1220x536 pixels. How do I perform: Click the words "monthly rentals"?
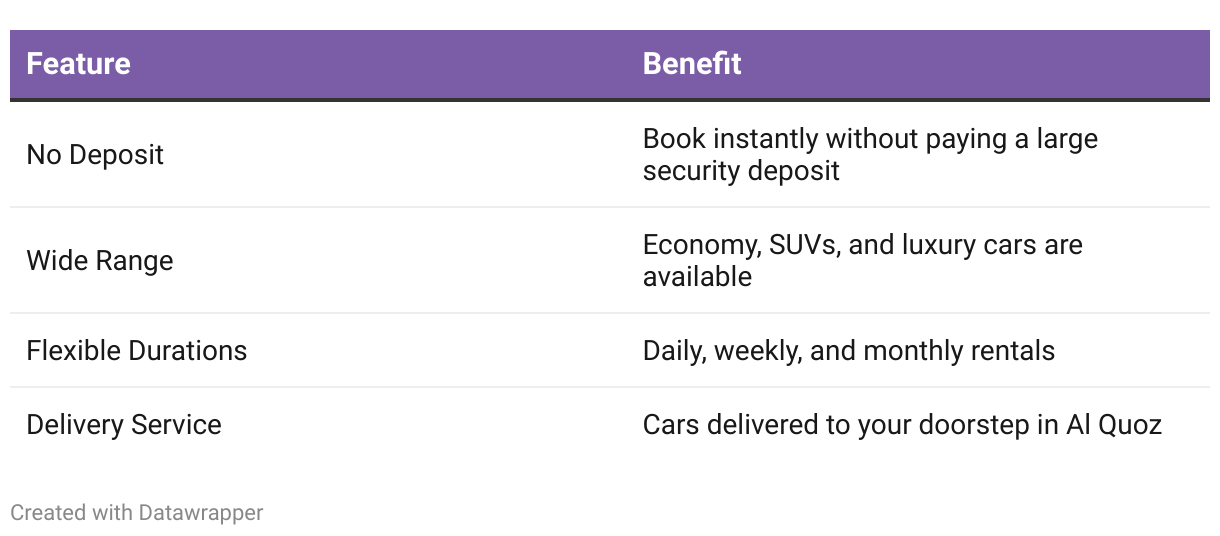click(x=959, y=351)
